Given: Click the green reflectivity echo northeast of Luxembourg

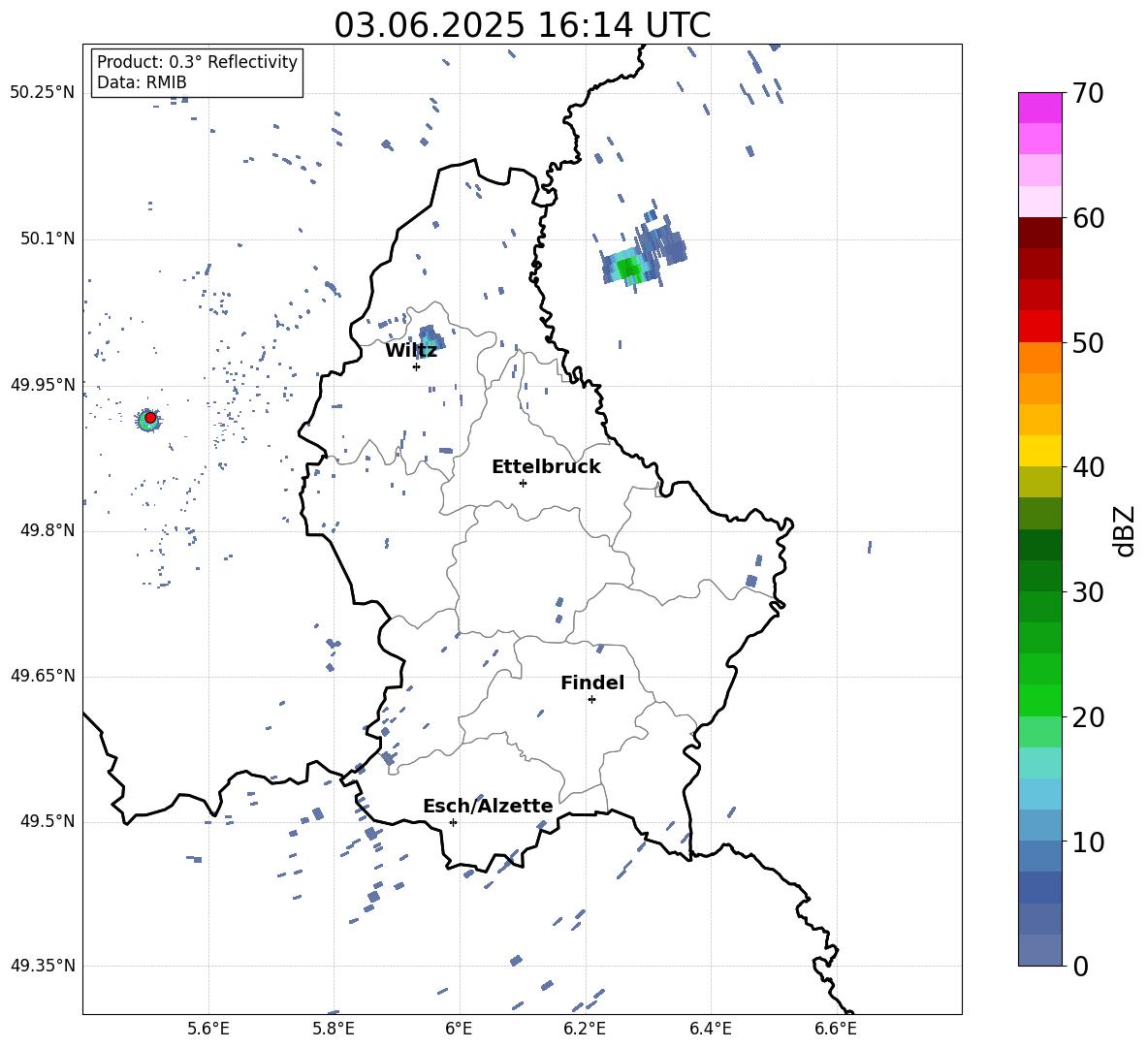Looking at the screenshot, I should [629, 269].
